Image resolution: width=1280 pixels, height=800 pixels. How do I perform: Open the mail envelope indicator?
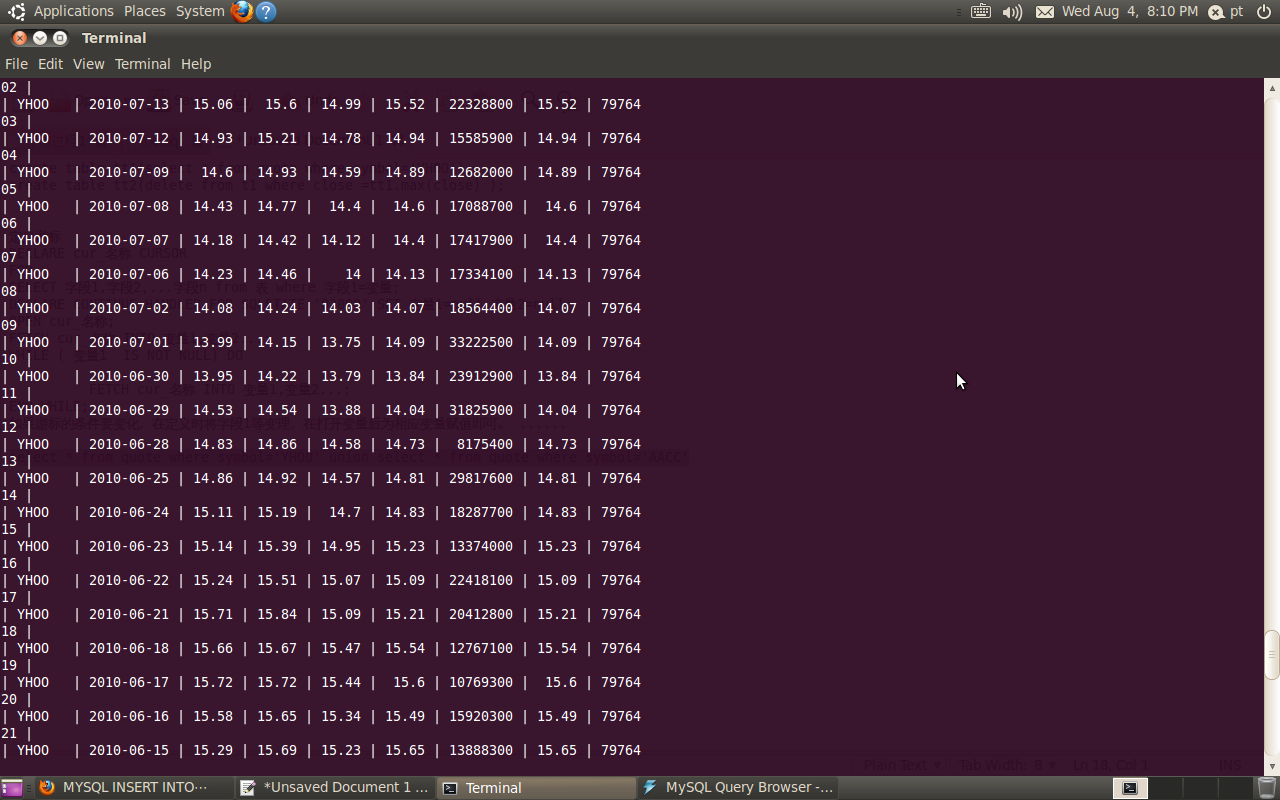(1044, 12)
